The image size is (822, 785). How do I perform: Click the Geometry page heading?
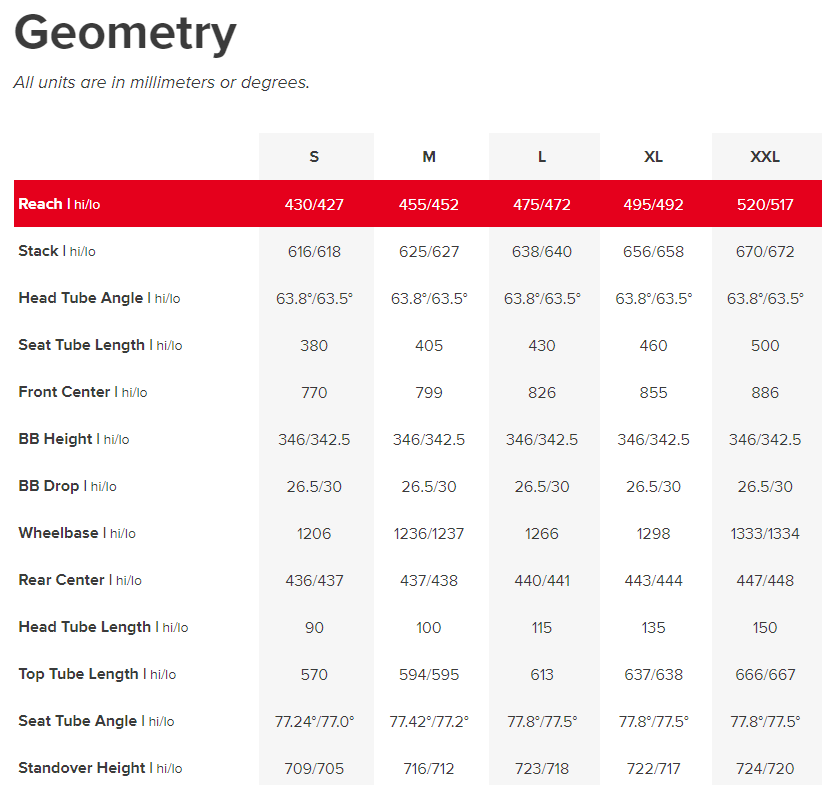125,34
